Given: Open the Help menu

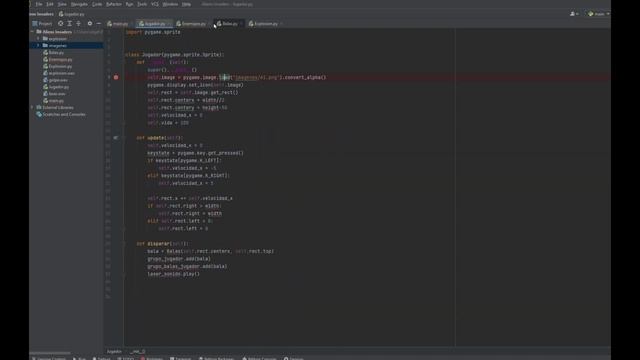Looking at the screenshot, I should [x=187, y=4].
